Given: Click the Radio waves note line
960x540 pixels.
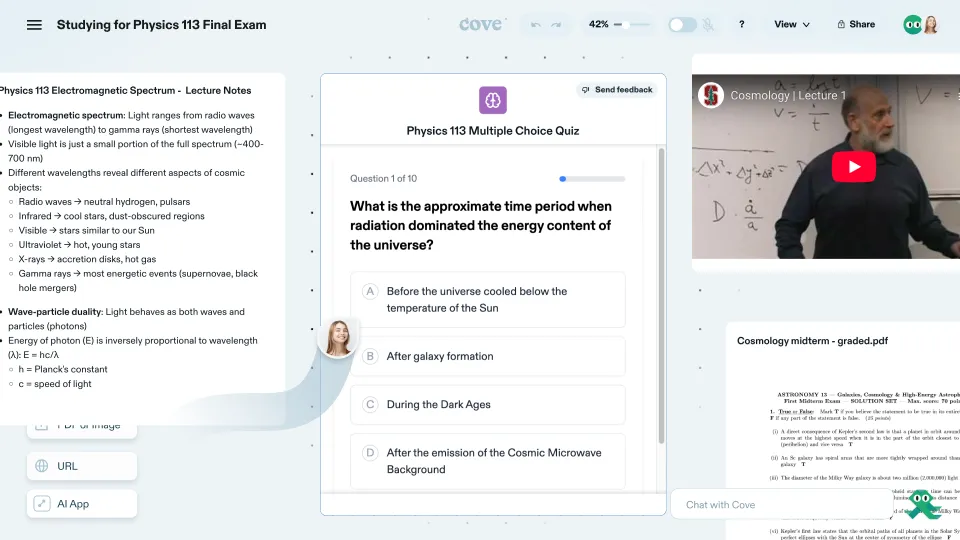Looking at the screenshot, I should pyautogui.click(x=104, y=202).
